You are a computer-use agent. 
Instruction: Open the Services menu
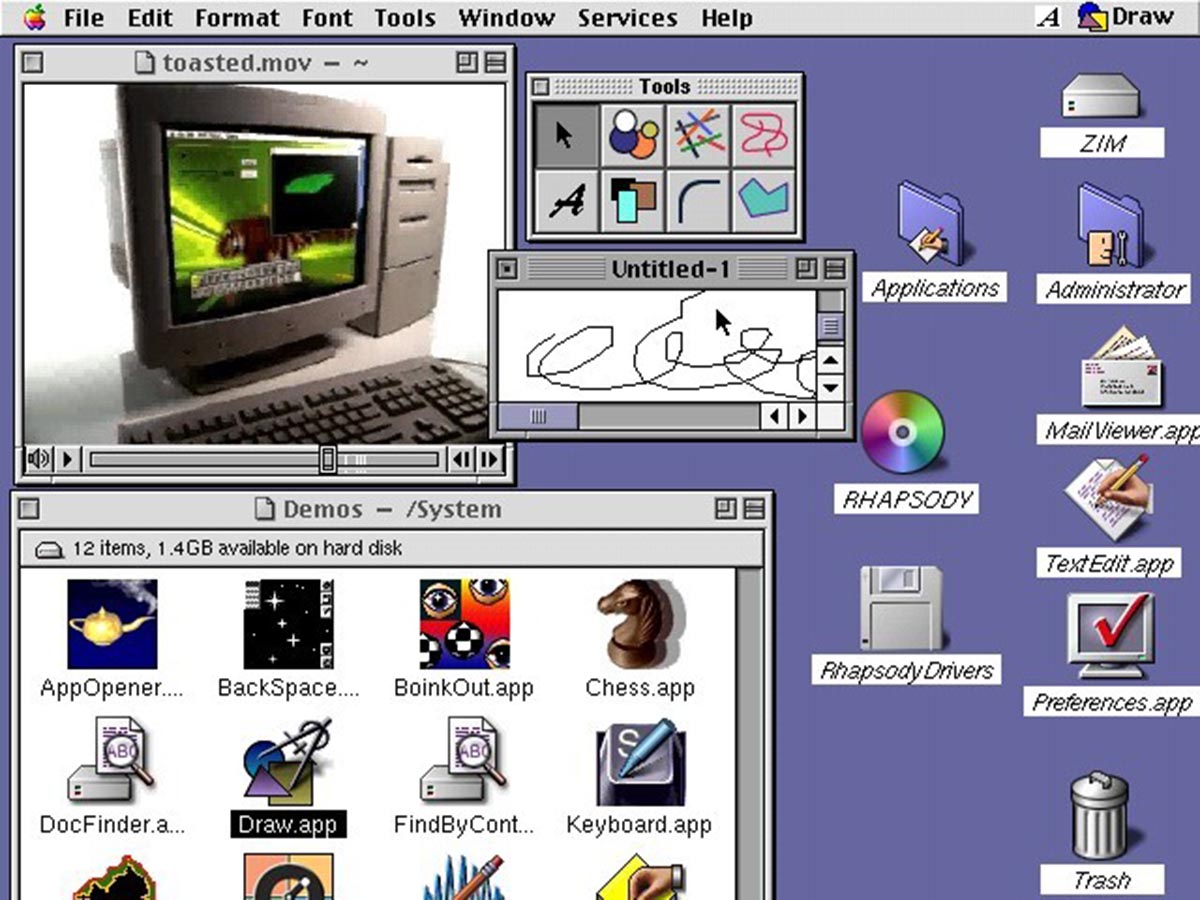point(627,18)
